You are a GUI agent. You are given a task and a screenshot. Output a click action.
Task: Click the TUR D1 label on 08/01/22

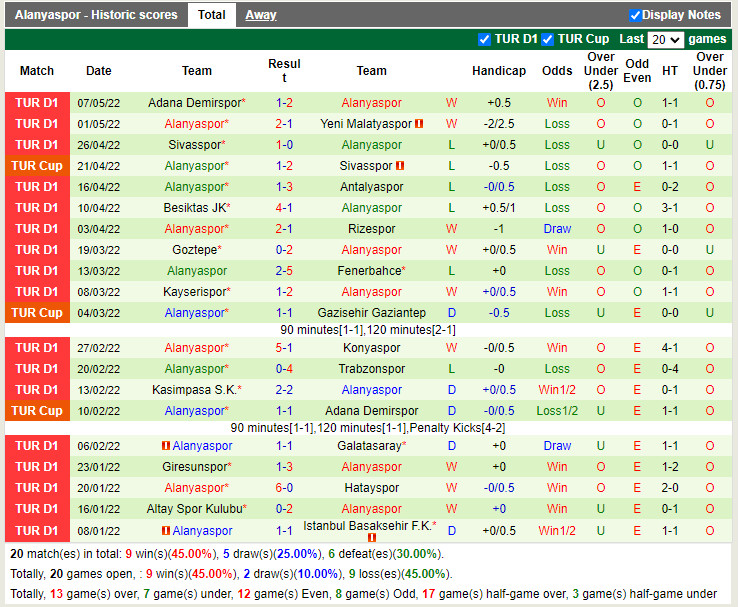[x=37, y=531]
